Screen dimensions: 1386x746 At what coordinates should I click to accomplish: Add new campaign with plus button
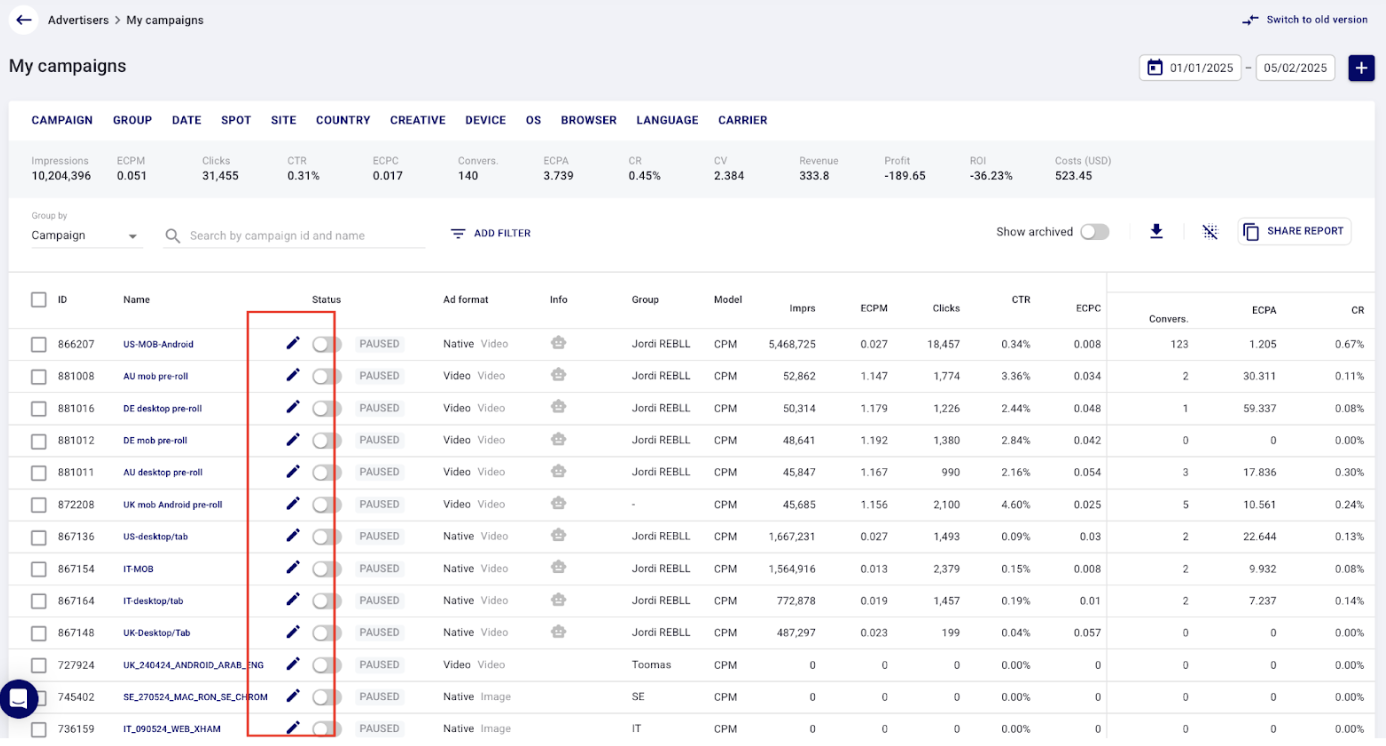tap(1361, 68)
